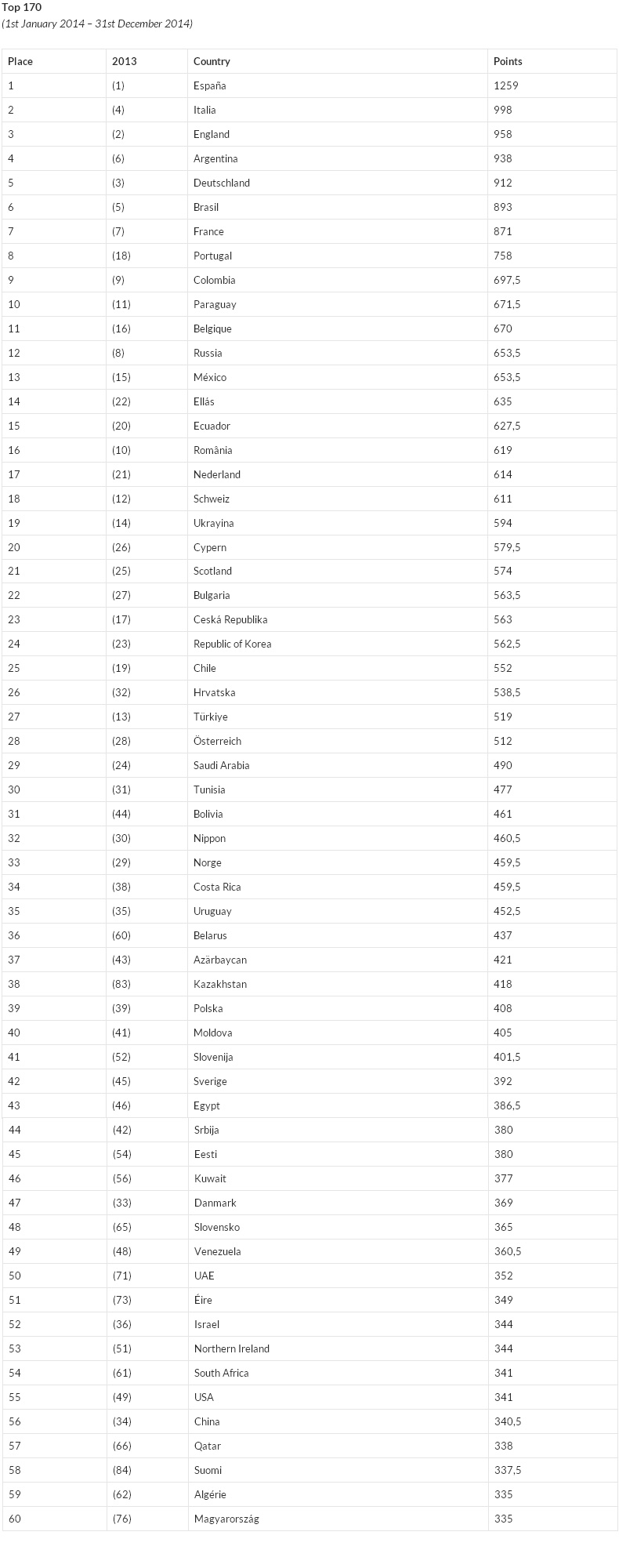Click Italia in the Country column
This screenshot has width=619, height=1568.
(x=205, y=110)
